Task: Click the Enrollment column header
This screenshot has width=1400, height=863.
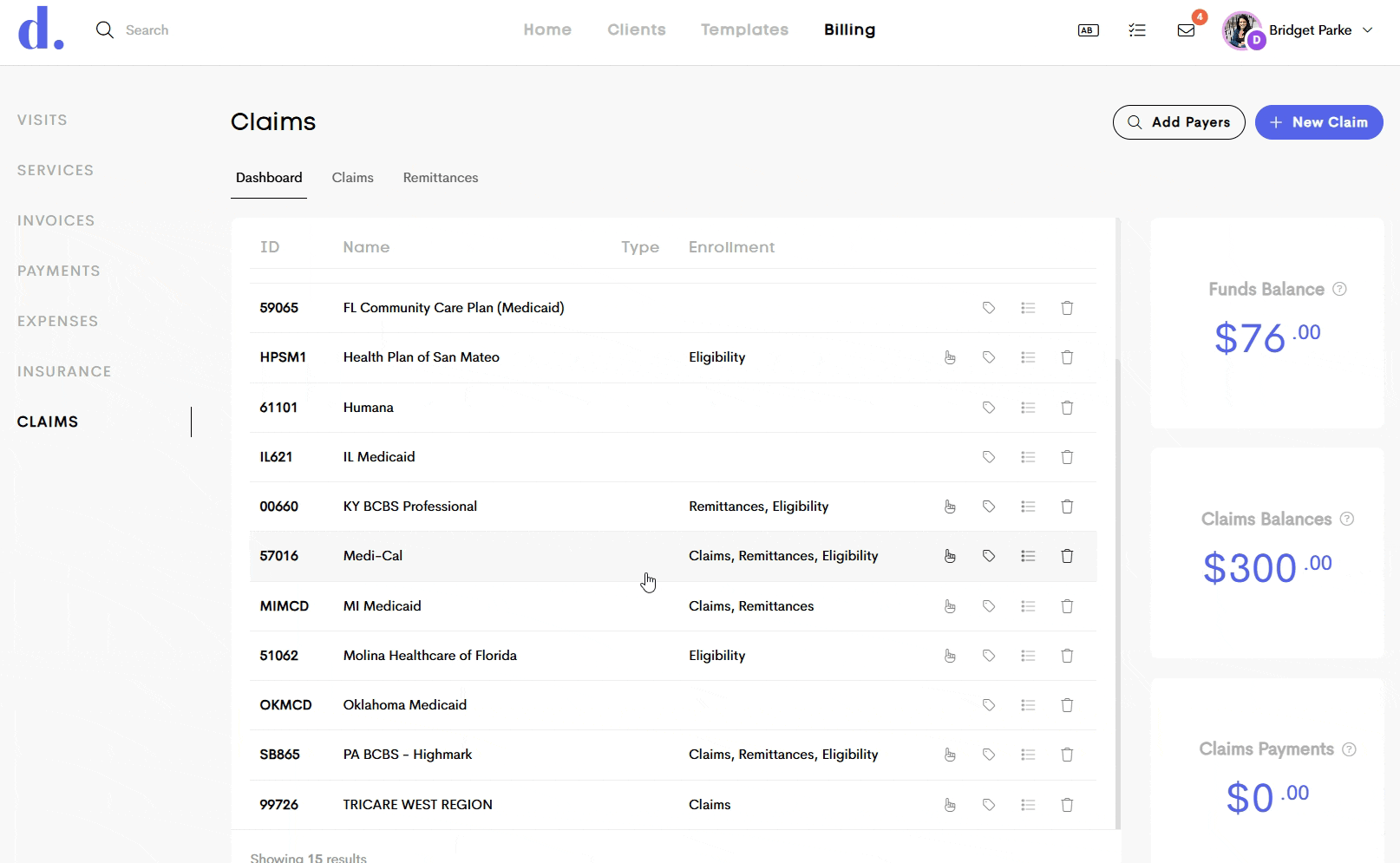Action: pyautogui.click(x=732, y=247)
